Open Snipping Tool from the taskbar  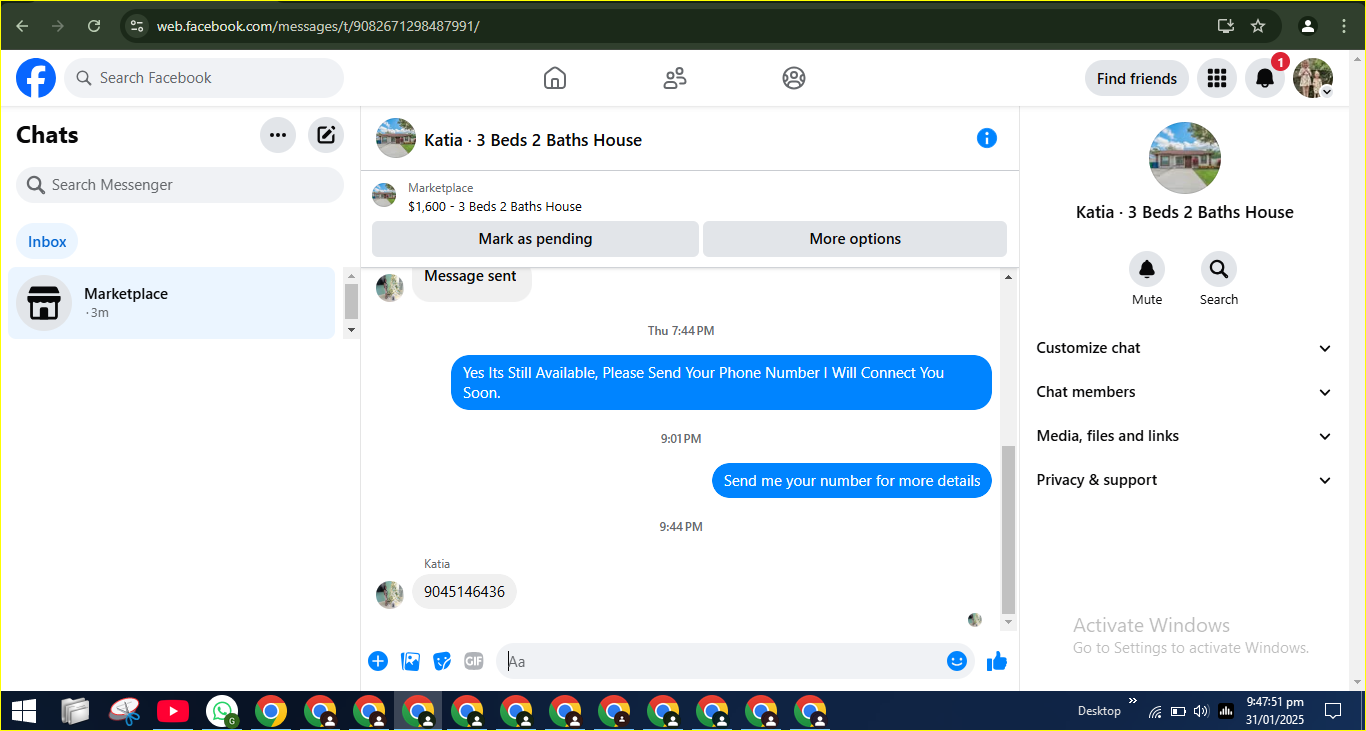(x=124, y=711)
